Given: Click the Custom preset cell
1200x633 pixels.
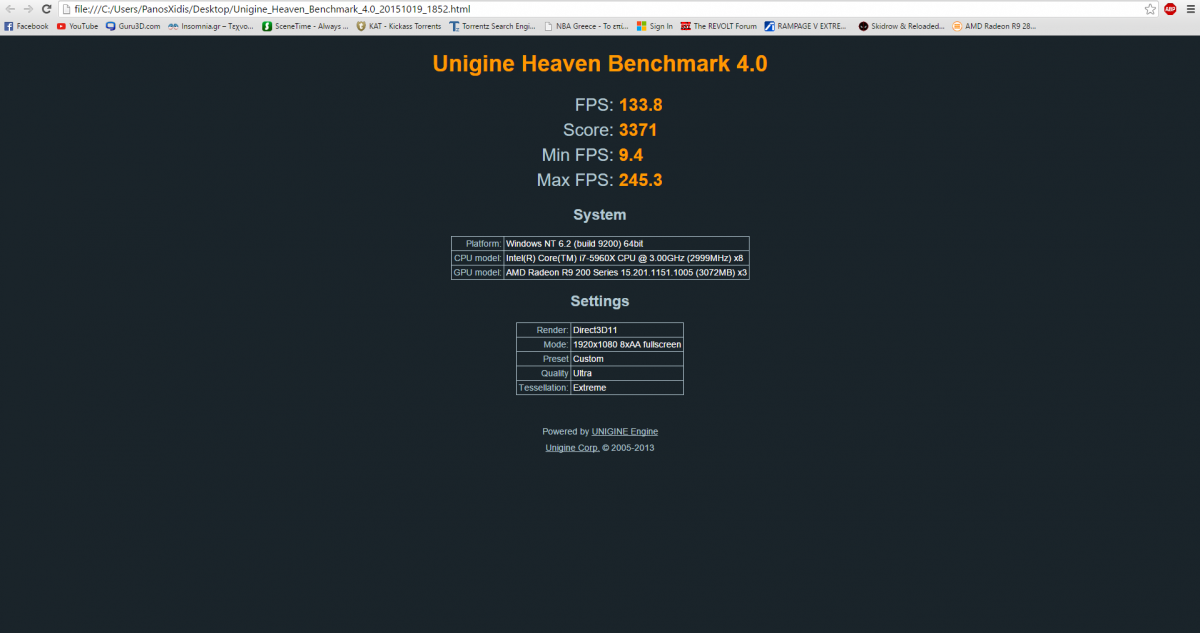Looking at the screenshot, I should [627, 359].
